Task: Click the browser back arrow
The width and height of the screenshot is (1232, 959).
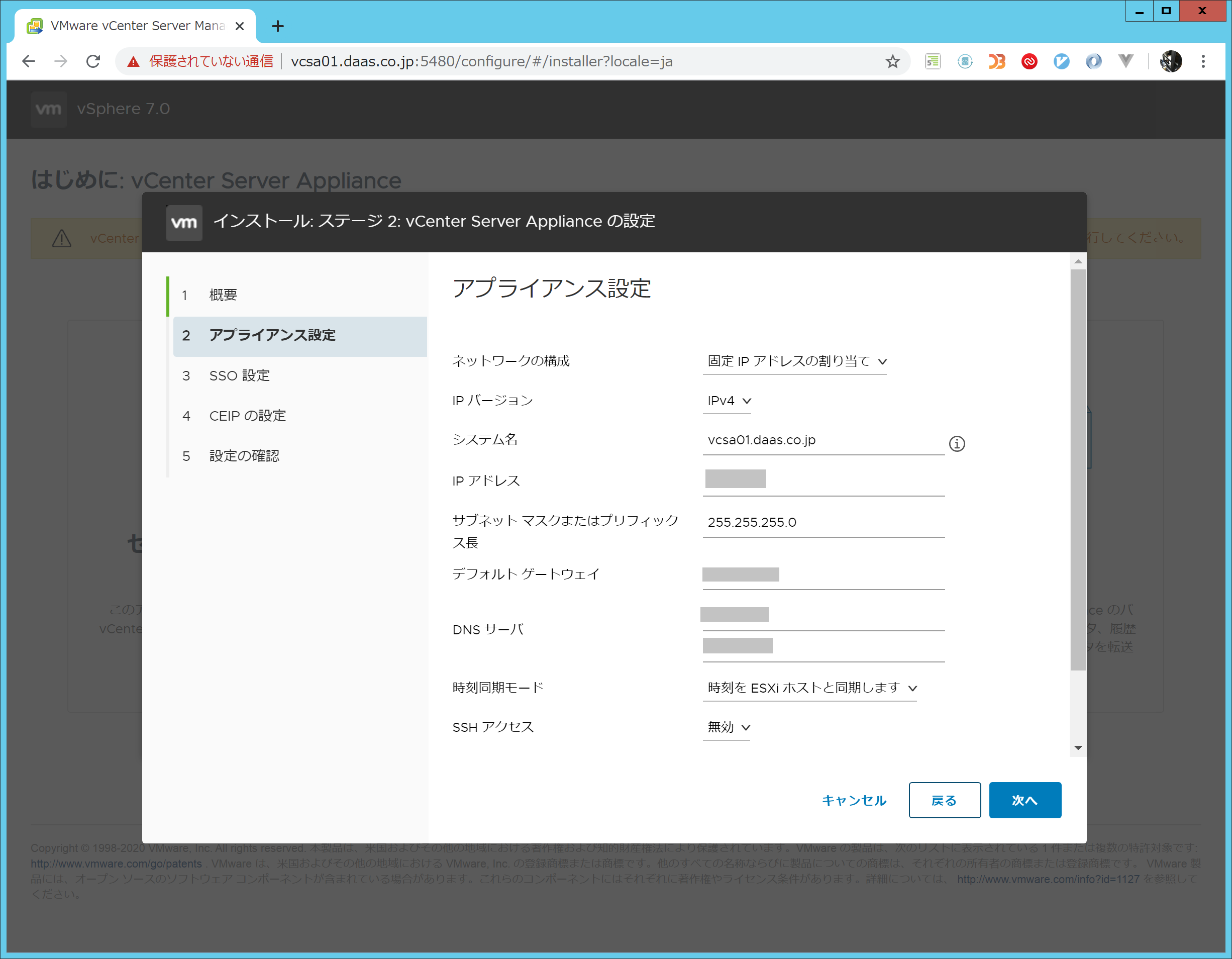Action: pyautogui.click(x=28, y=61)
